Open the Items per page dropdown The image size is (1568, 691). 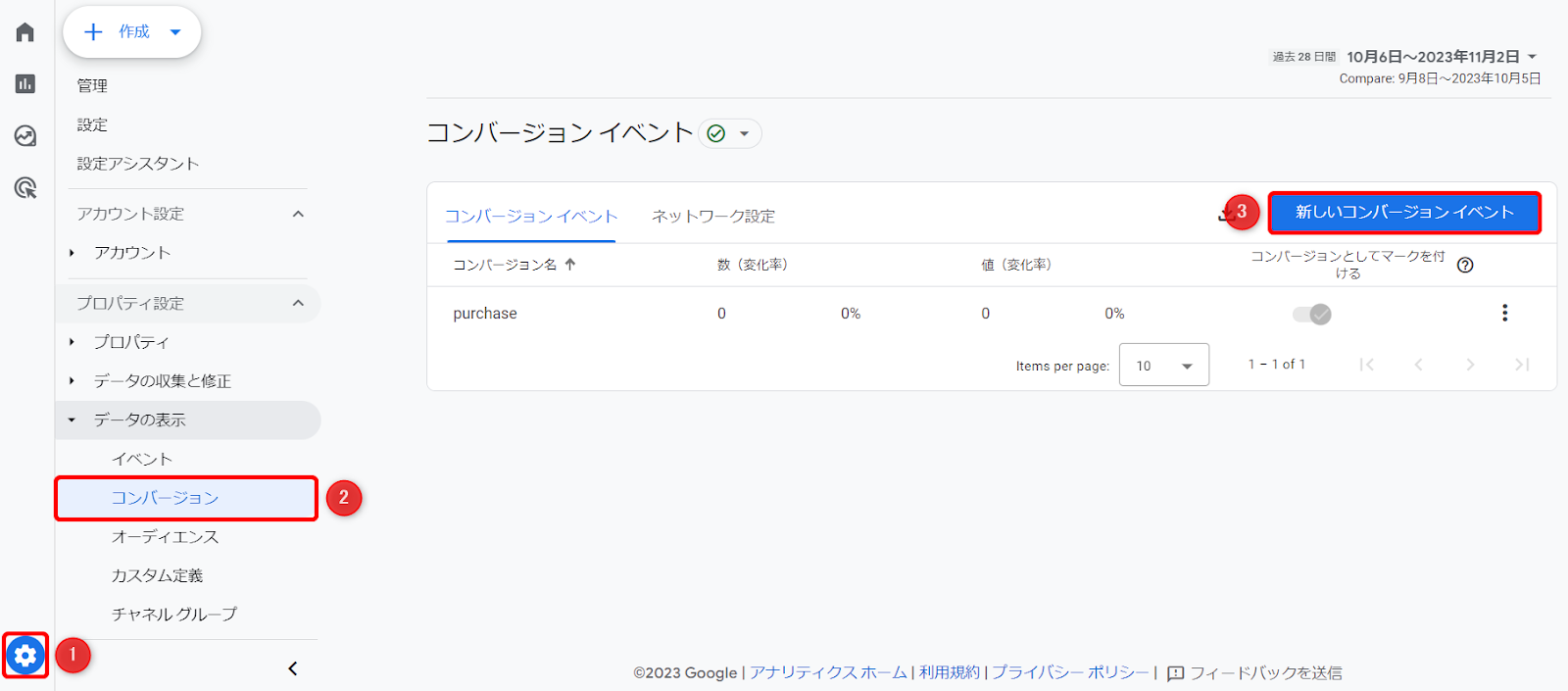pos(1163,366)
